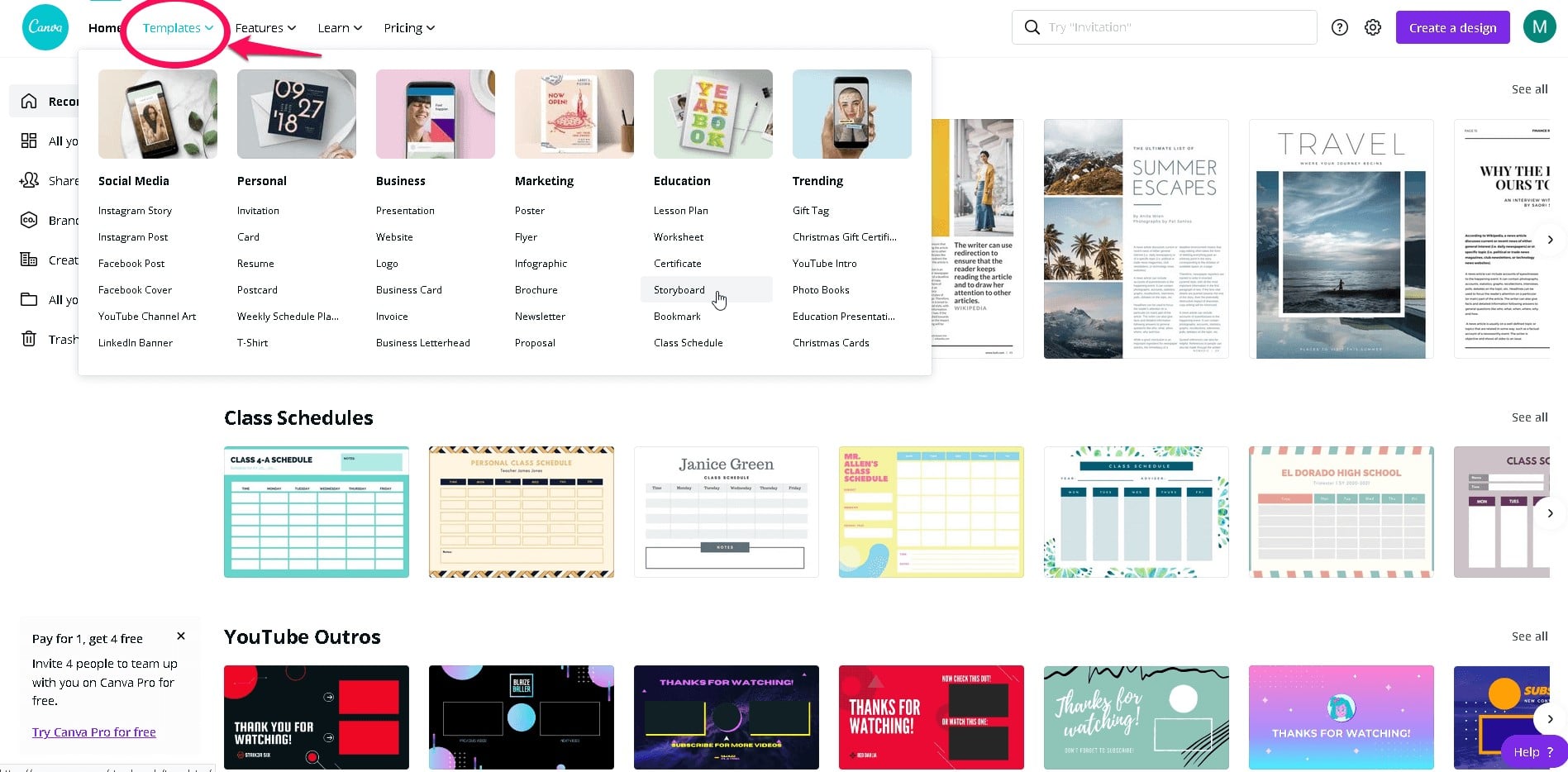Click Trending column heading
Image resolution: width=1568 pixels, height=772 pixels.
point(818,181)
